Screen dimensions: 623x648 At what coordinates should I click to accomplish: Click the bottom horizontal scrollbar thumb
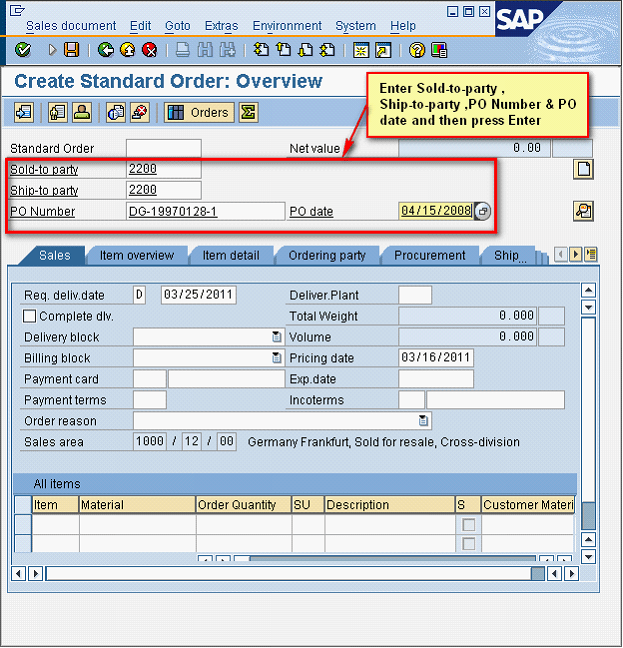[537, 573]
